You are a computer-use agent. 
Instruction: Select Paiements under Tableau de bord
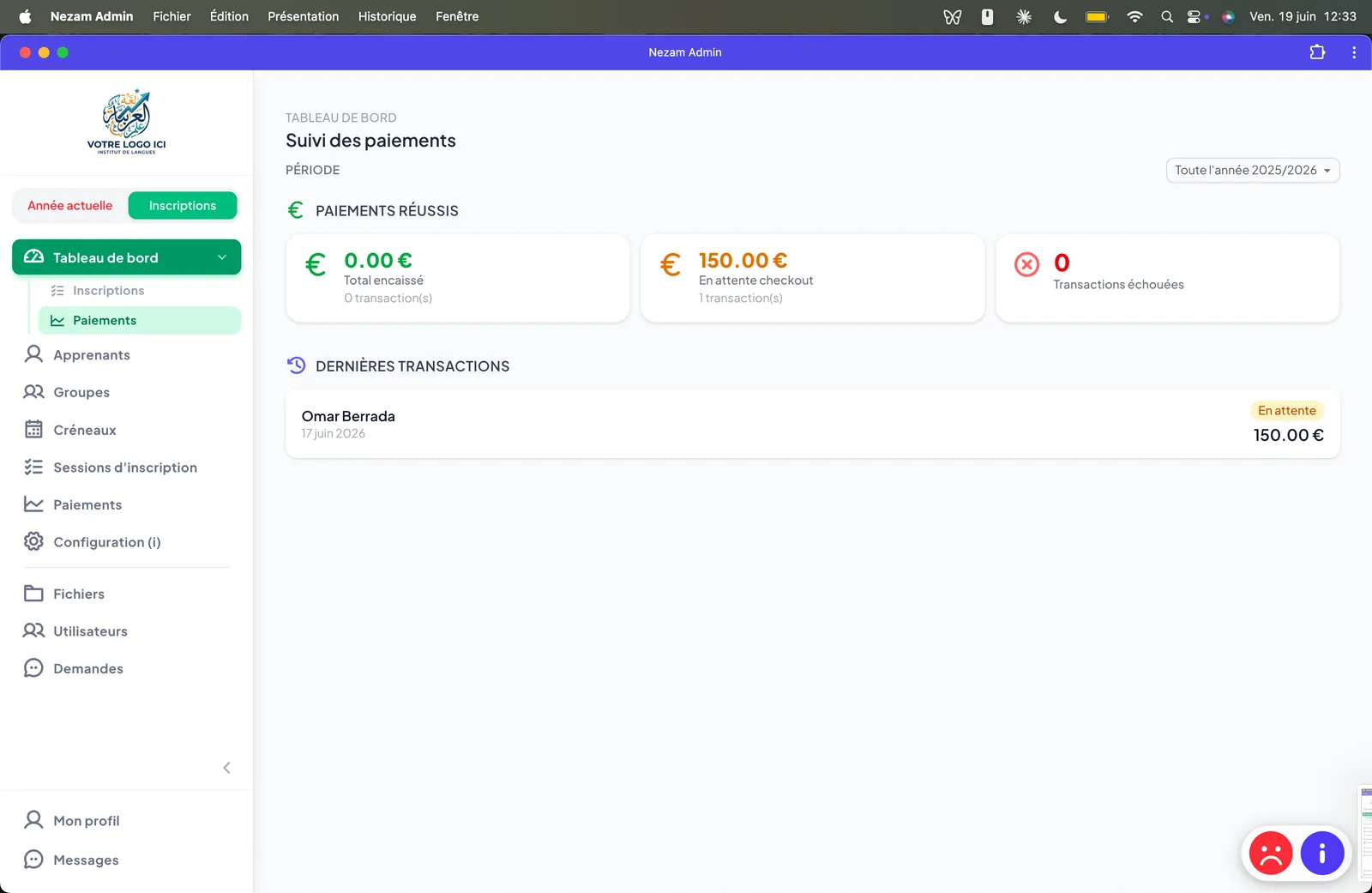[x=140, y=321]
